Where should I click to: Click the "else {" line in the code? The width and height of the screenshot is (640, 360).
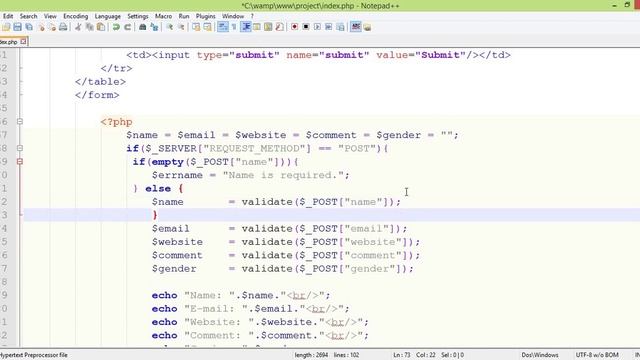click(158, 189)
